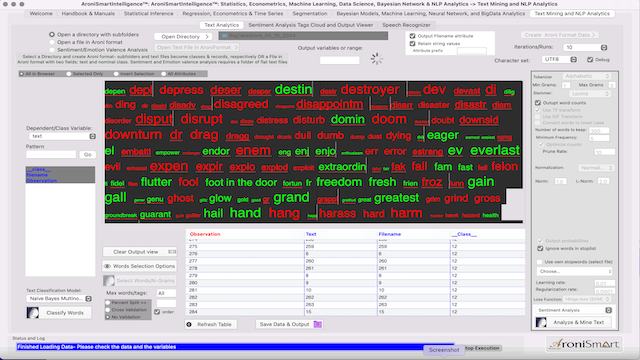Click the AroniSmart logo
Screen dimensions: 640x360
584,344
